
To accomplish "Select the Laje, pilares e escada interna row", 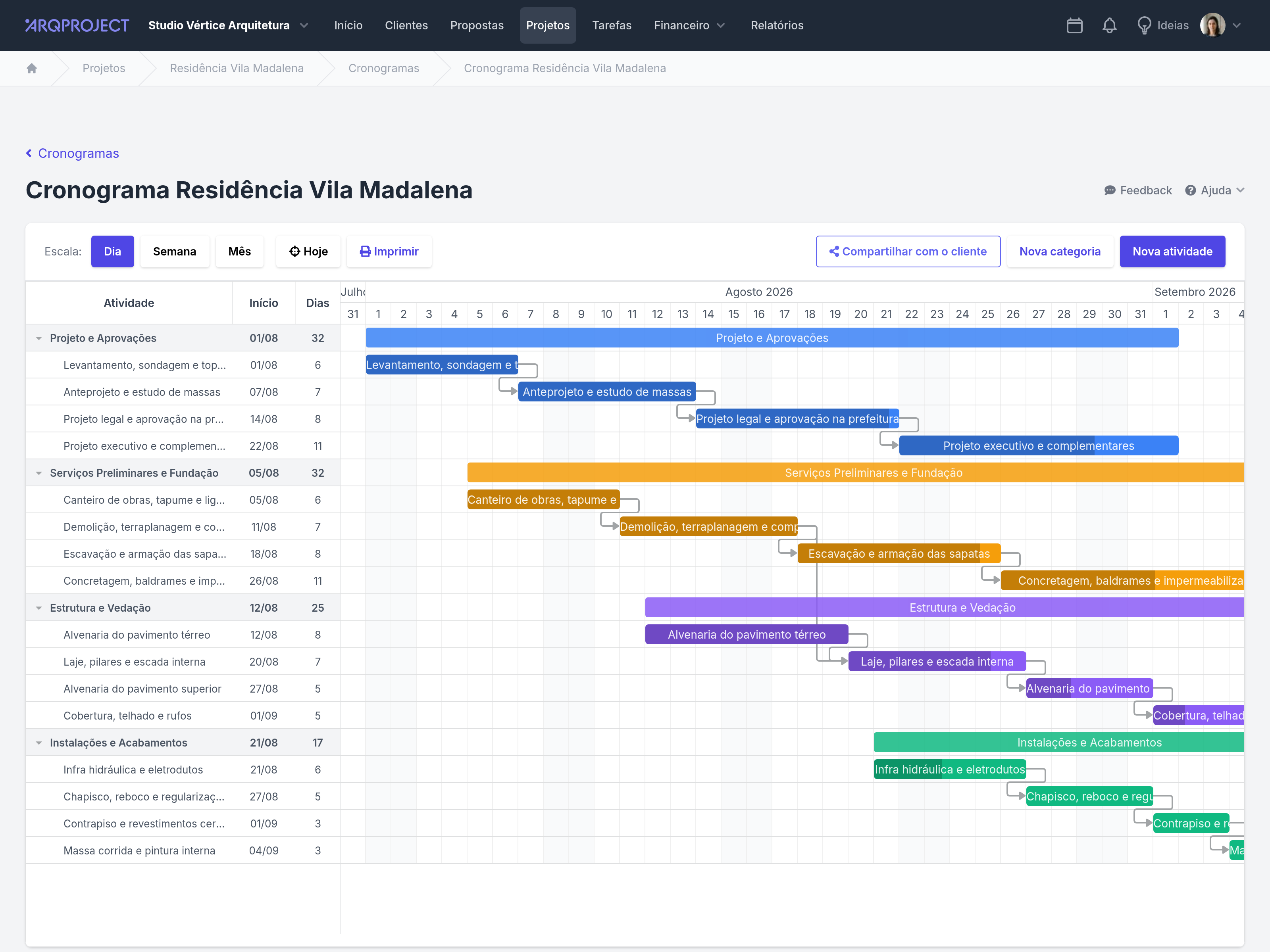I will point(183,662).
